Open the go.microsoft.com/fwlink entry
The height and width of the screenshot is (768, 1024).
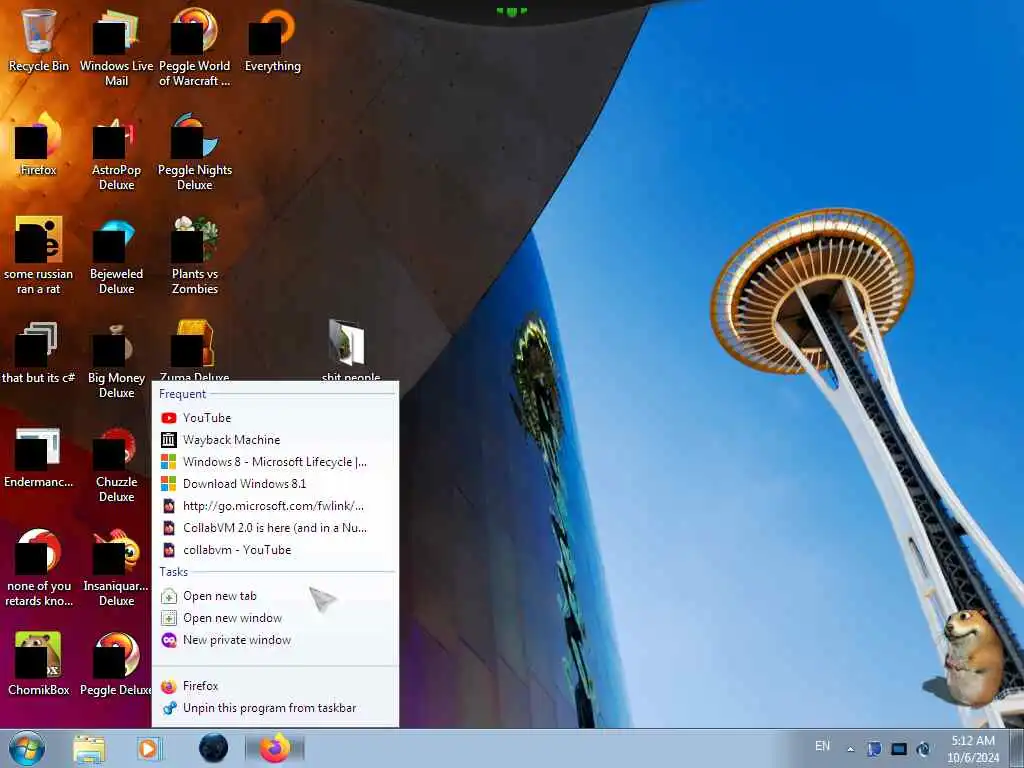[x=275, y=506]
